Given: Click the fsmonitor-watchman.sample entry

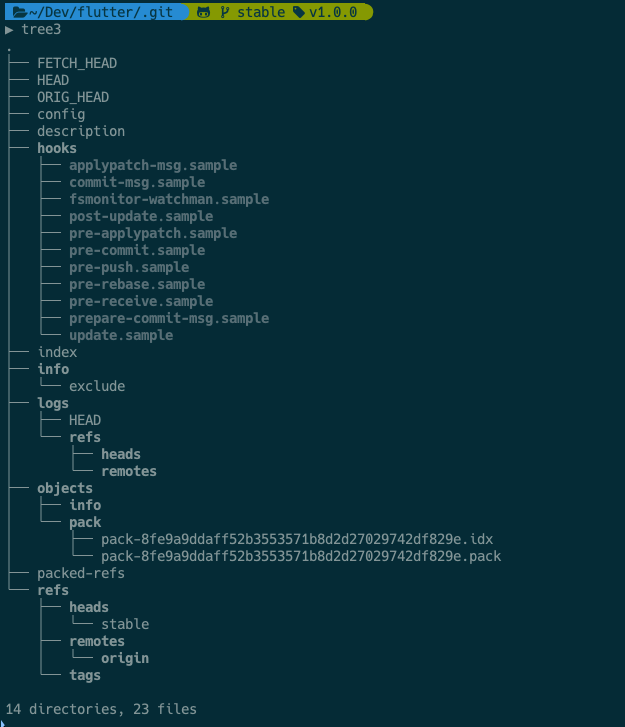Looking at the screenshot, I should 169,199.
